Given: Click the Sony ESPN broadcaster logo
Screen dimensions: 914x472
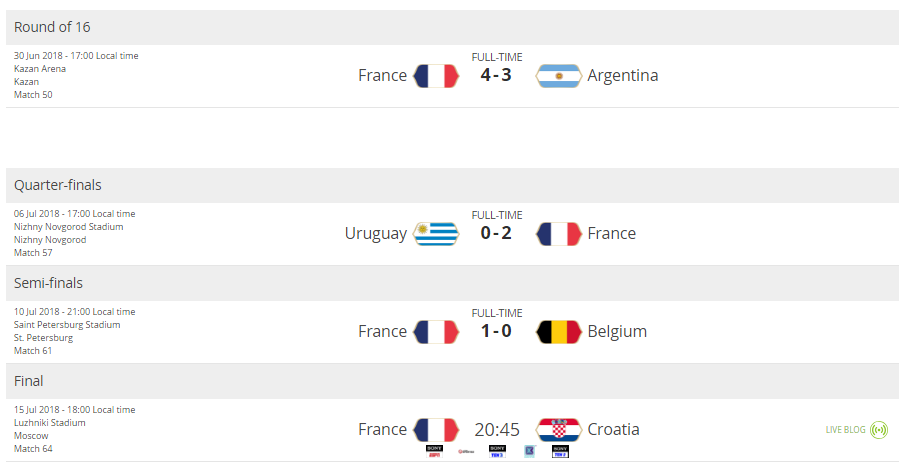Looking at the screenshot, I should coord(434,451).
